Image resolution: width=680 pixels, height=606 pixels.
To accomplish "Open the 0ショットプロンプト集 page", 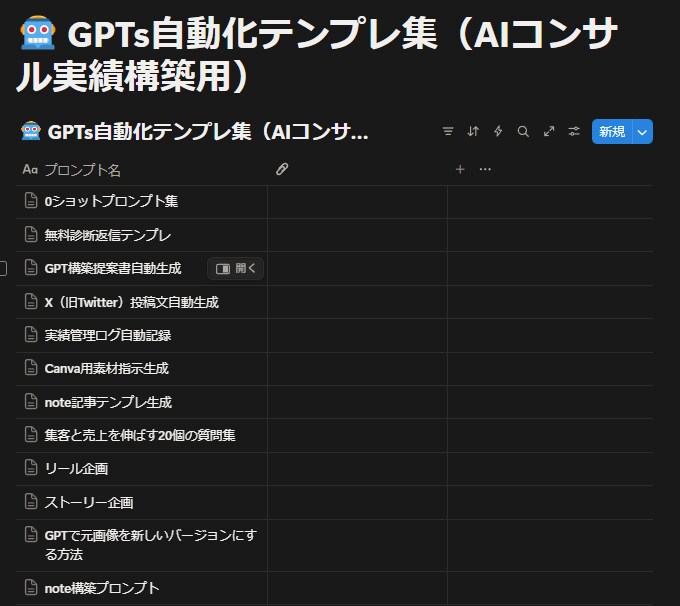I will coord(111,201).
